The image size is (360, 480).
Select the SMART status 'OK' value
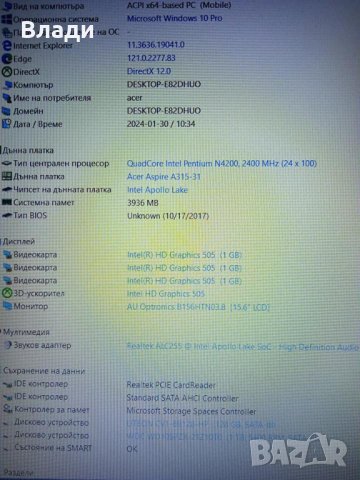(132, 449)
